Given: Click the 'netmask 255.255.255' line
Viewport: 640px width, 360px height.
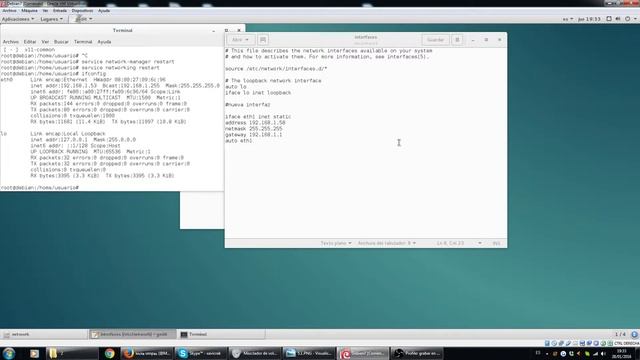Looking at the screenshot, I should click(x=253, y=129).
